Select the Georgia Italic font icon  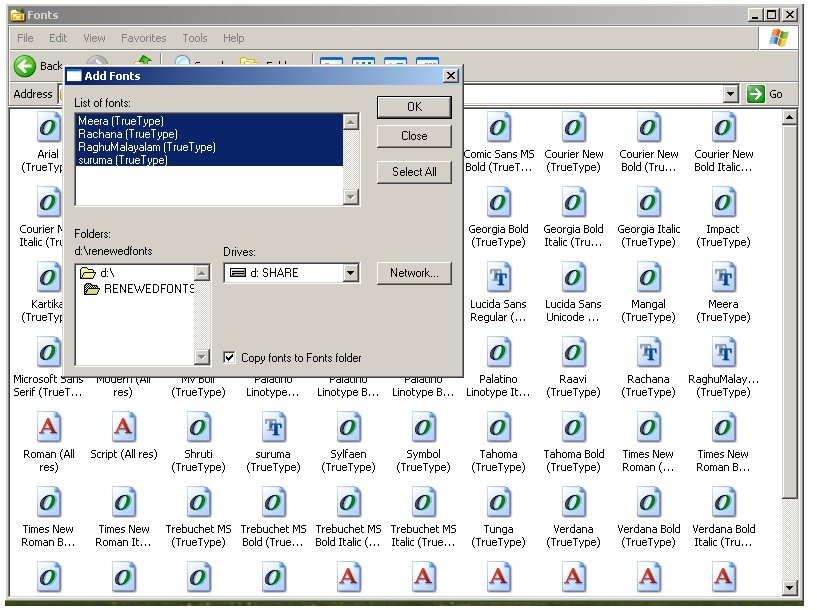pyautogui.click(x=648, y=203)
